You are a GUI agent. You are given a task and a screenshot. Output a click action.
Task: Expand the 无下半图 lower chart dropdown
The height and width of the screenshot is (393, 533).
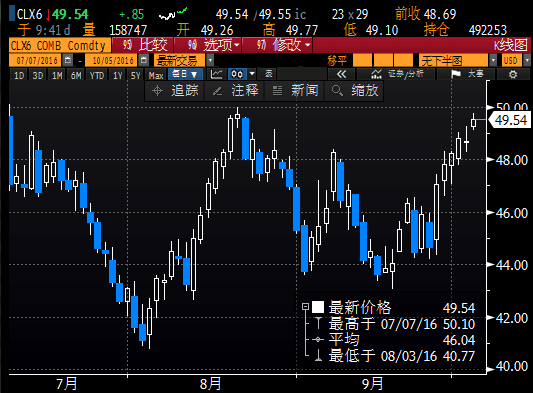[x=493, y=61]
